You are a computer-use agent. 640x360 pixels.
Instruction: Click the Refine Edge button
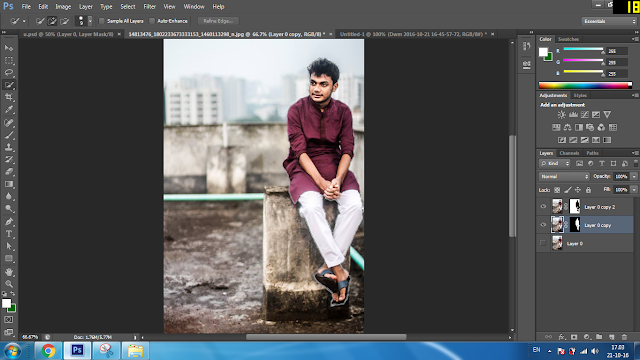tap(218, 21)
